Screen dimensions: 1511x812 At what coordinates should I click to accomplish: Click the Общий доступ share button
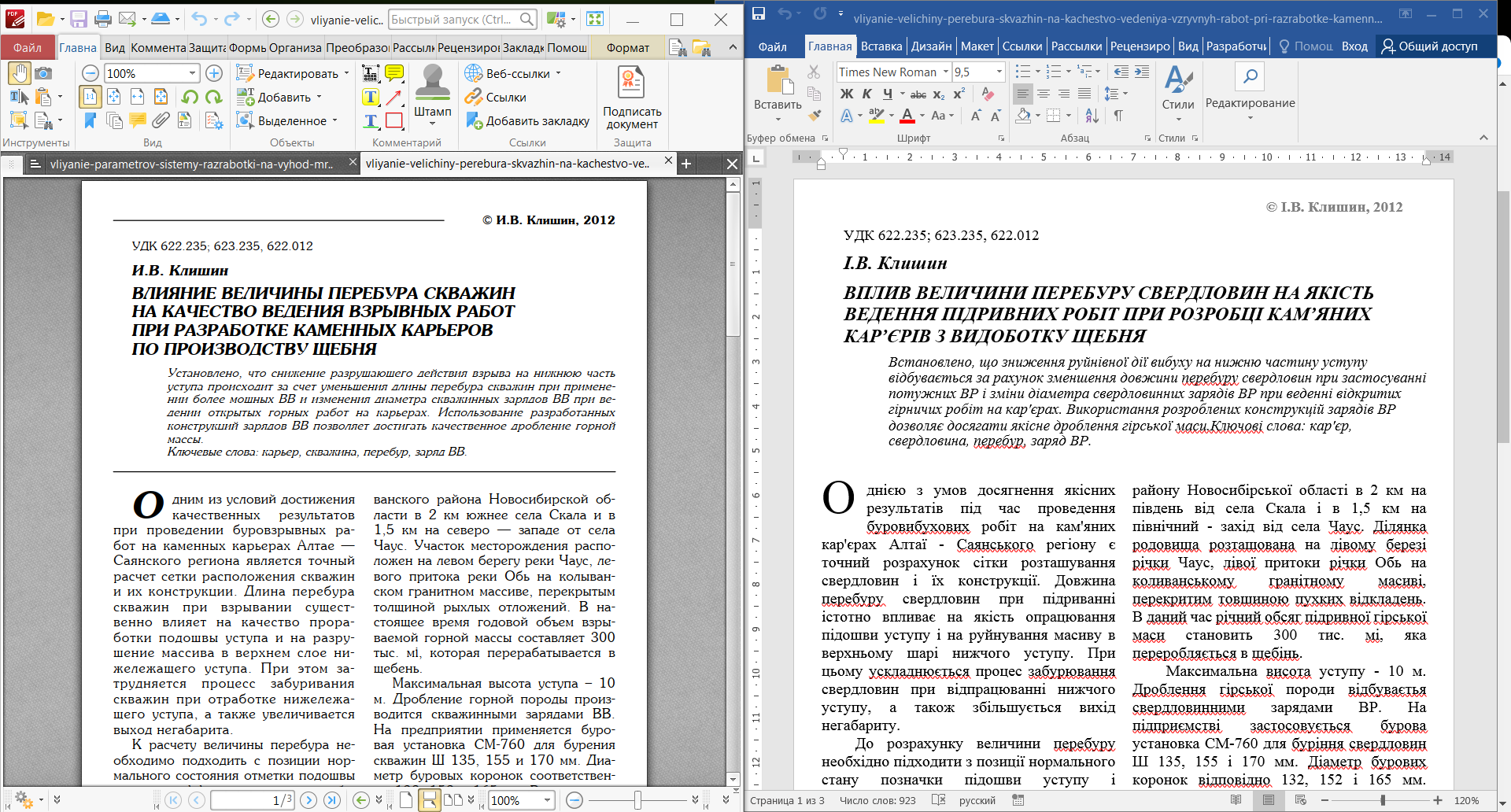point(1430,46)
